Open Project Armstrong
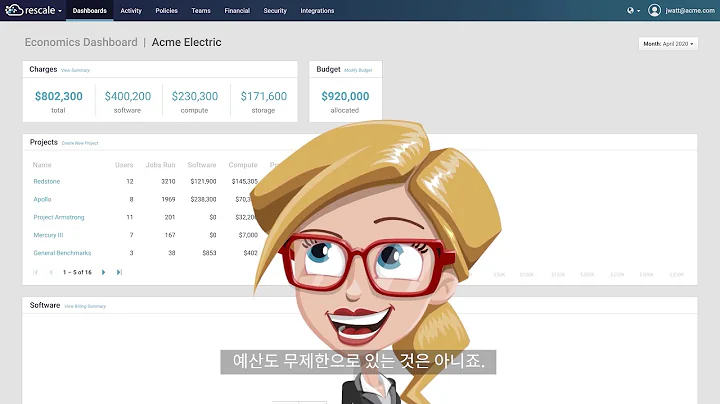The height and width of the screenshot is (404, 720). (59, 217)
